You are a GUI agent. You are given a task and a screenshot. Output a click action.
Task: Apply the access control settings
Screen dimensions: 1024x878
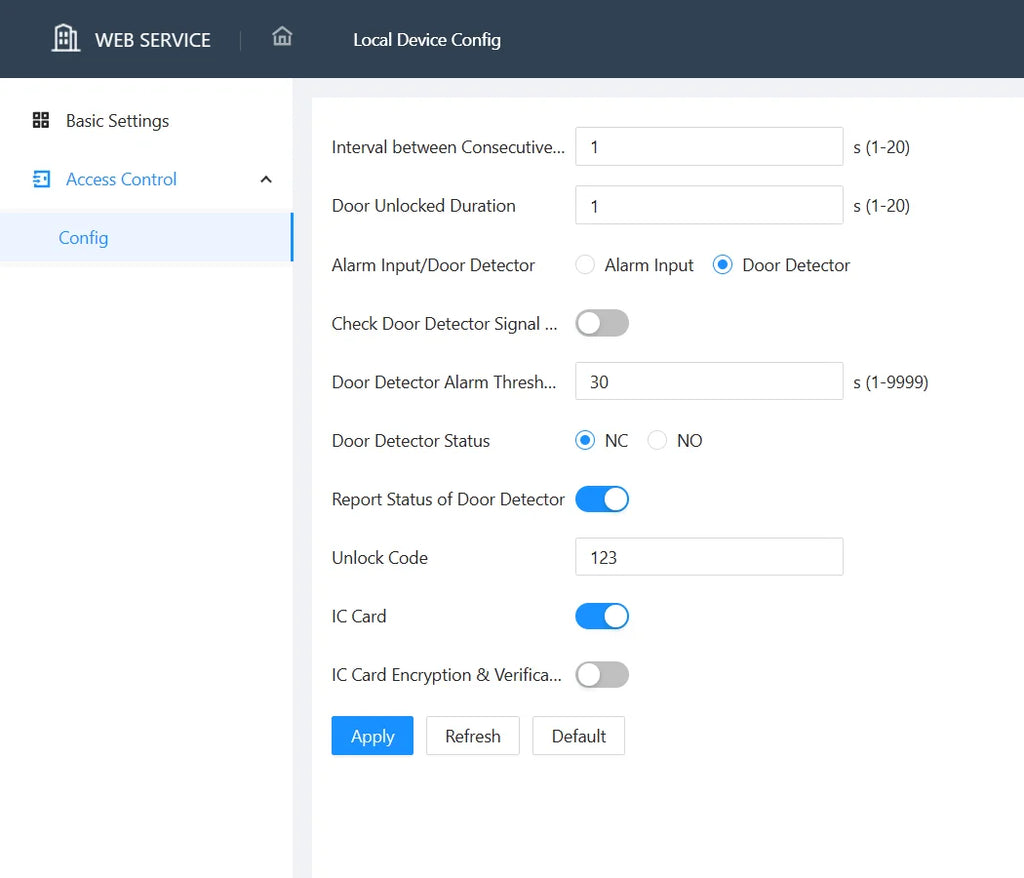(372, 736)
